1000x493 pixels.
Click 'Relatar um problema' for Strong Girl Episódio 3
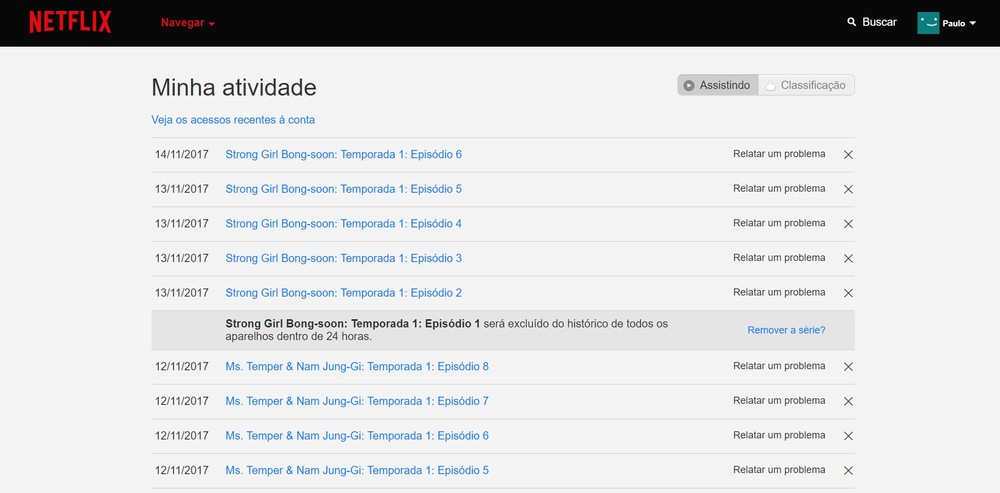779,258
